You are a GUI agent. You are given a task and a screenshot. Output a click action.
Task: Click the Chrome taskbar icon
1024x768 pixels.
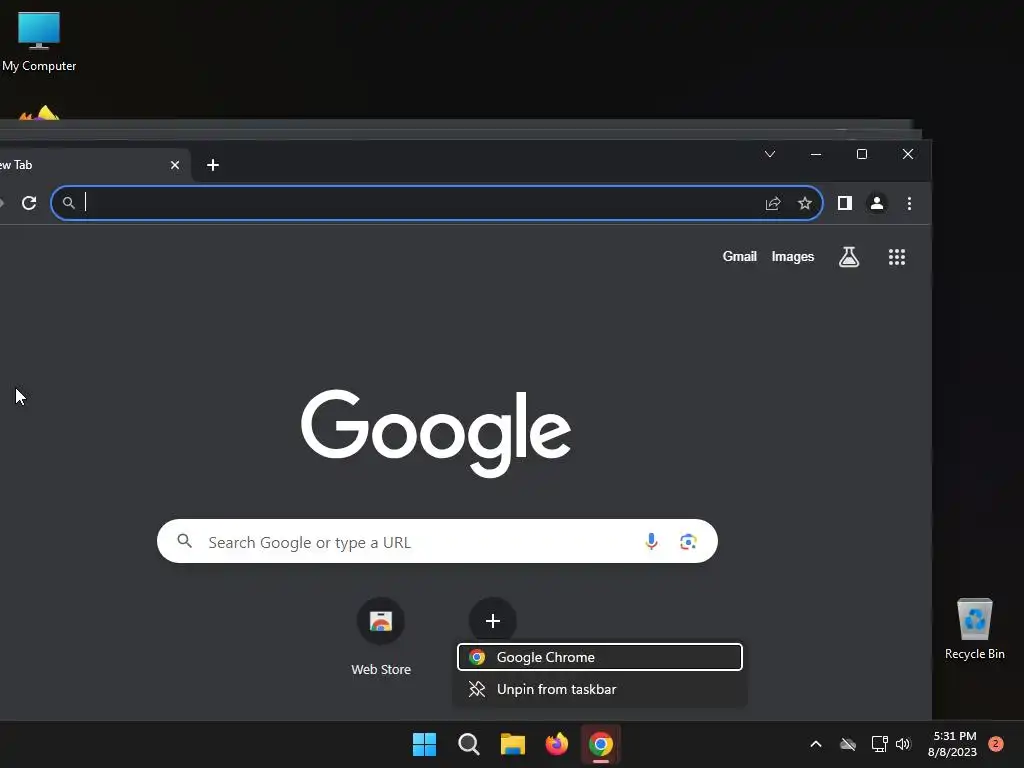(601, 744)
